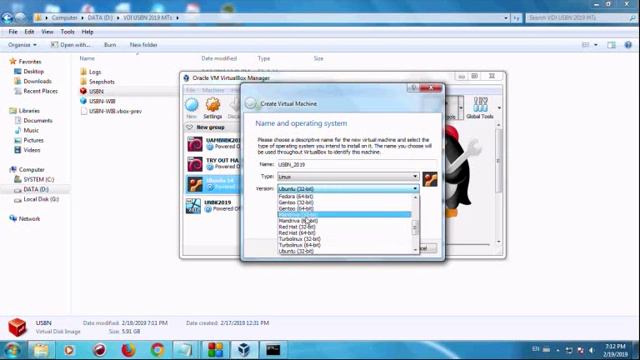Open Downloads under Favorites
This screenshot has height=360, width=640.
pos(38,81)
